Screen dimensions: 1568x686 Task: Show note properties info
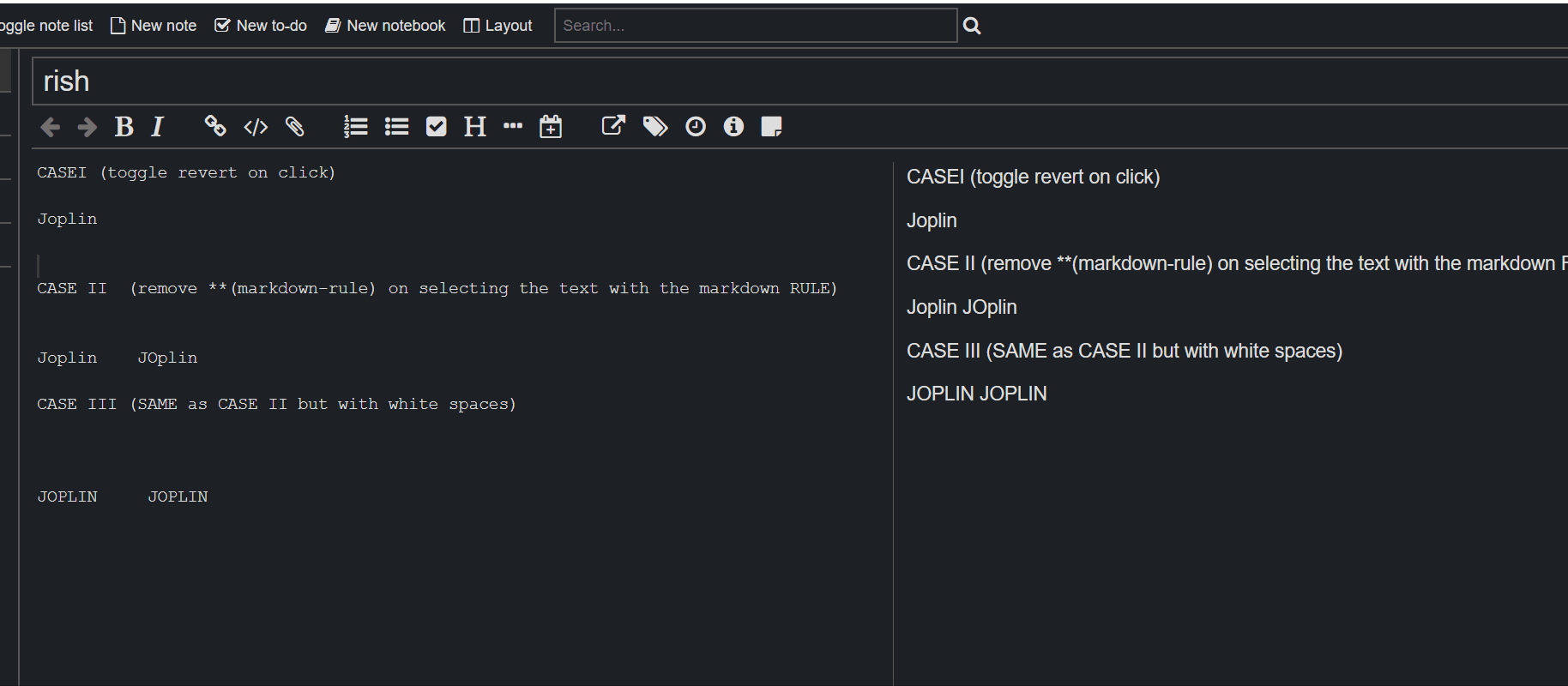(x=733, y=127)
